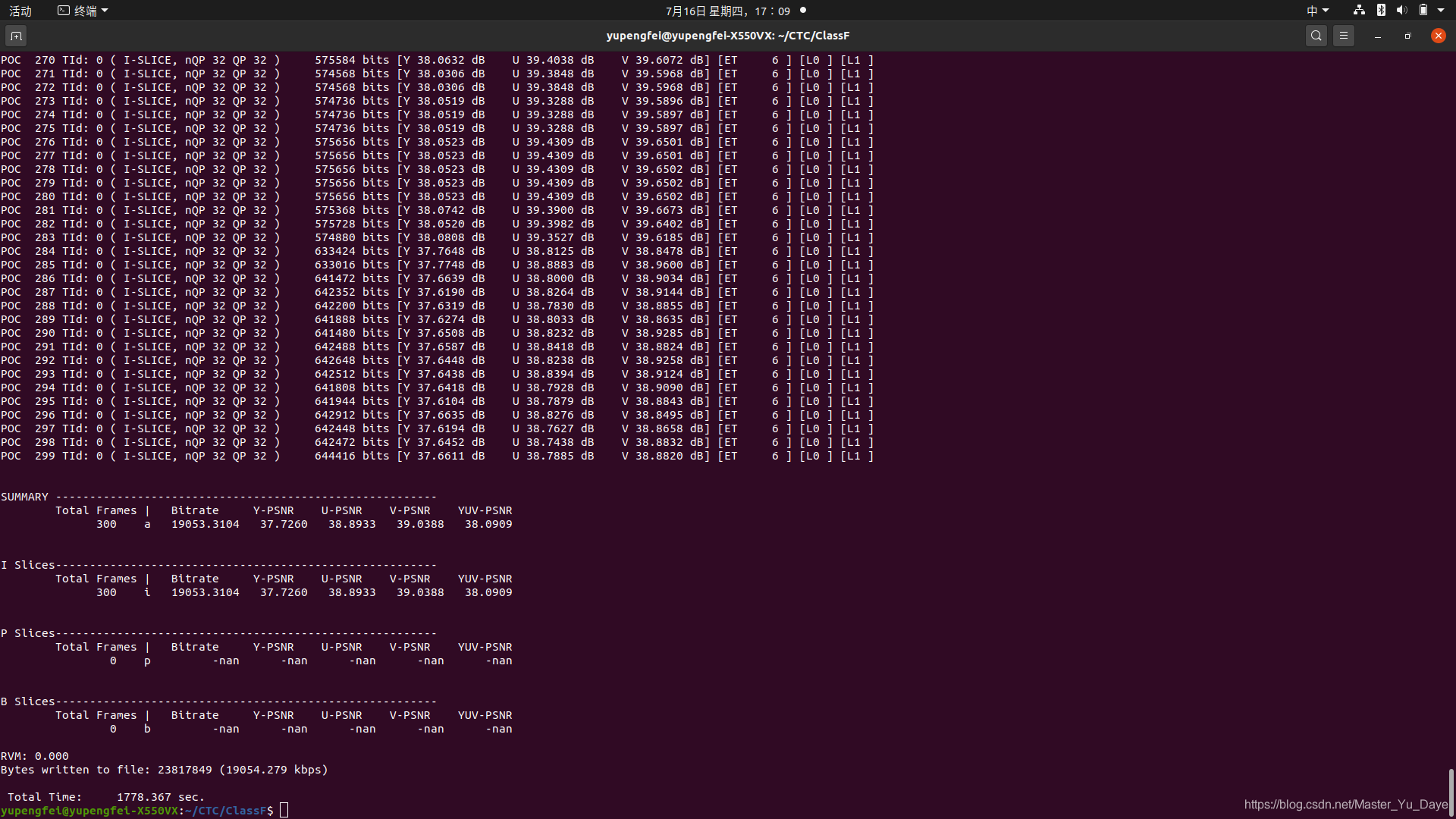Viewport: 1456px width, 819px height.
Task: Click the terminal vertical scrollbar
Action: pyautogui.click(x=1451, y=792)
